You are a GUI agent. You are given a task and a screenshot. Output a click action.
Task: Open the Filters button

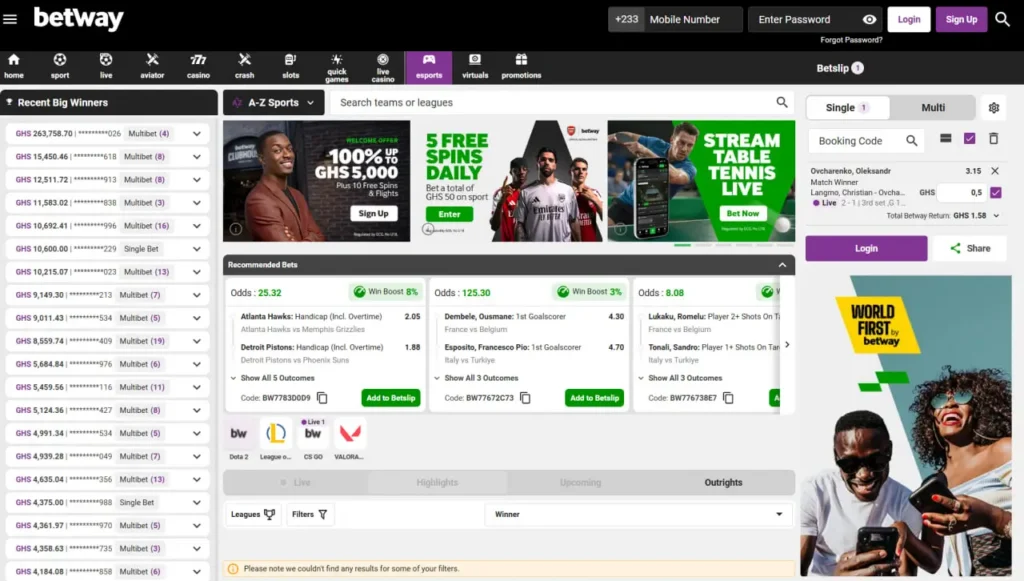(x=310, y=514)
